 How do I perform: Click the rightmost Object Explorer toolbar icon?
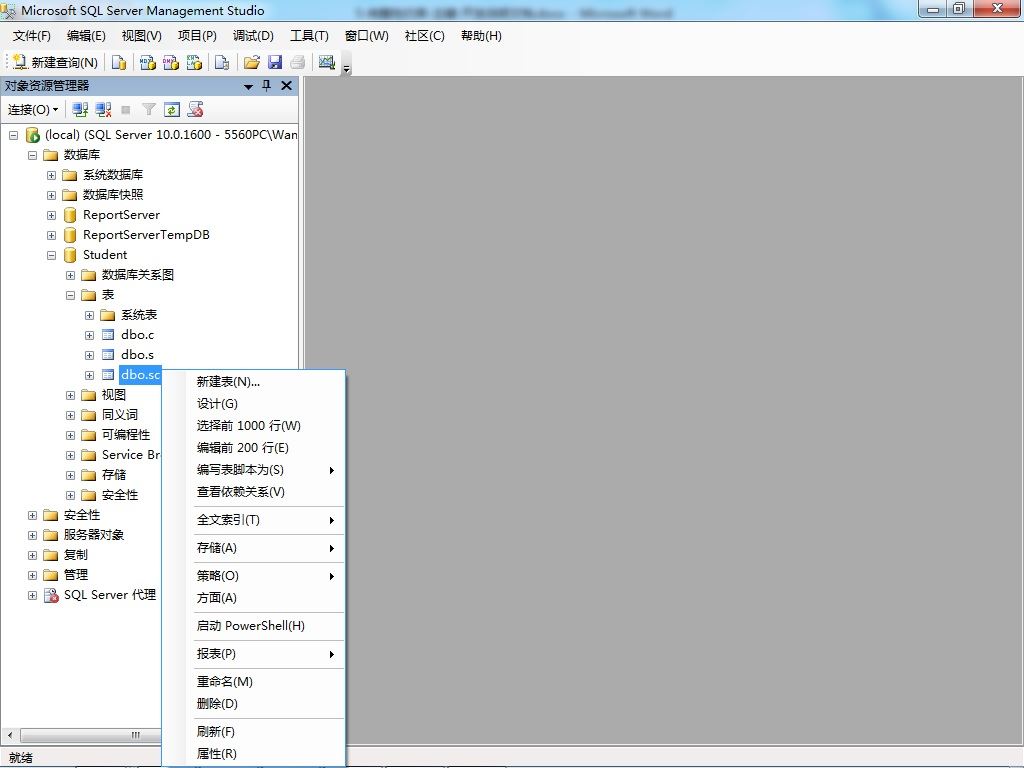pos(195,110)
